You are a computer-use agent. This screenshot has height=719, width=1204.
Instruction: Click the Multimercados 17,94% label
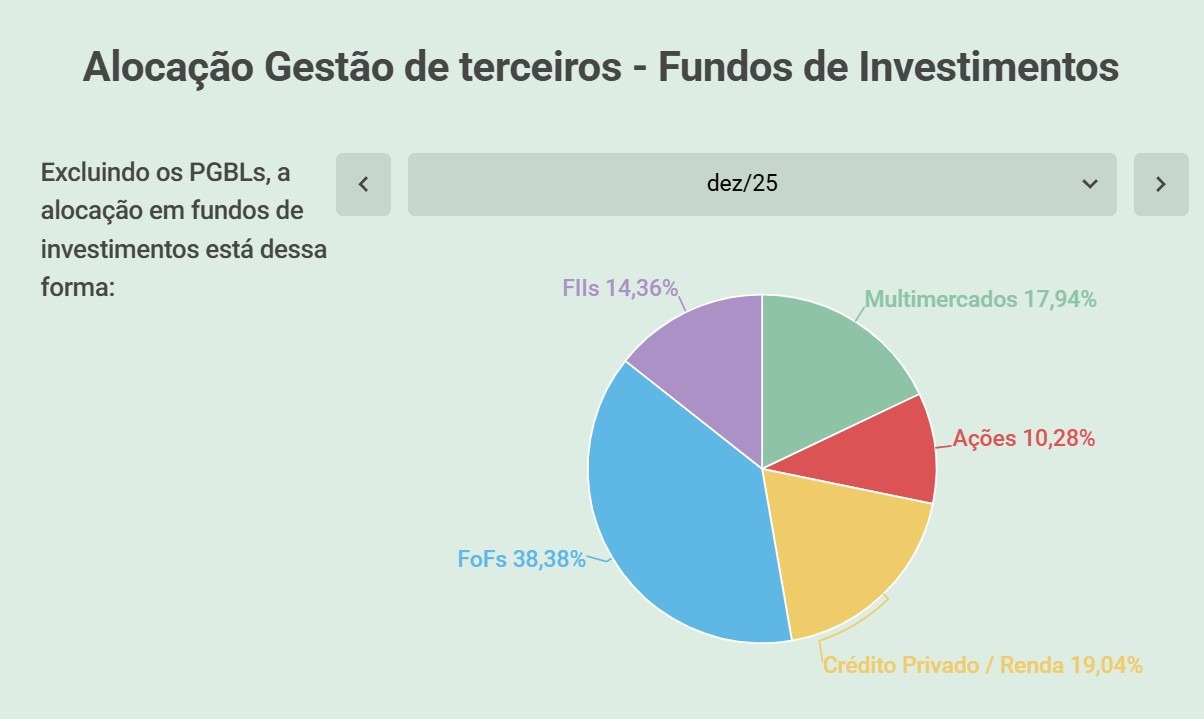pyautogui.click(x=982, y=298)
